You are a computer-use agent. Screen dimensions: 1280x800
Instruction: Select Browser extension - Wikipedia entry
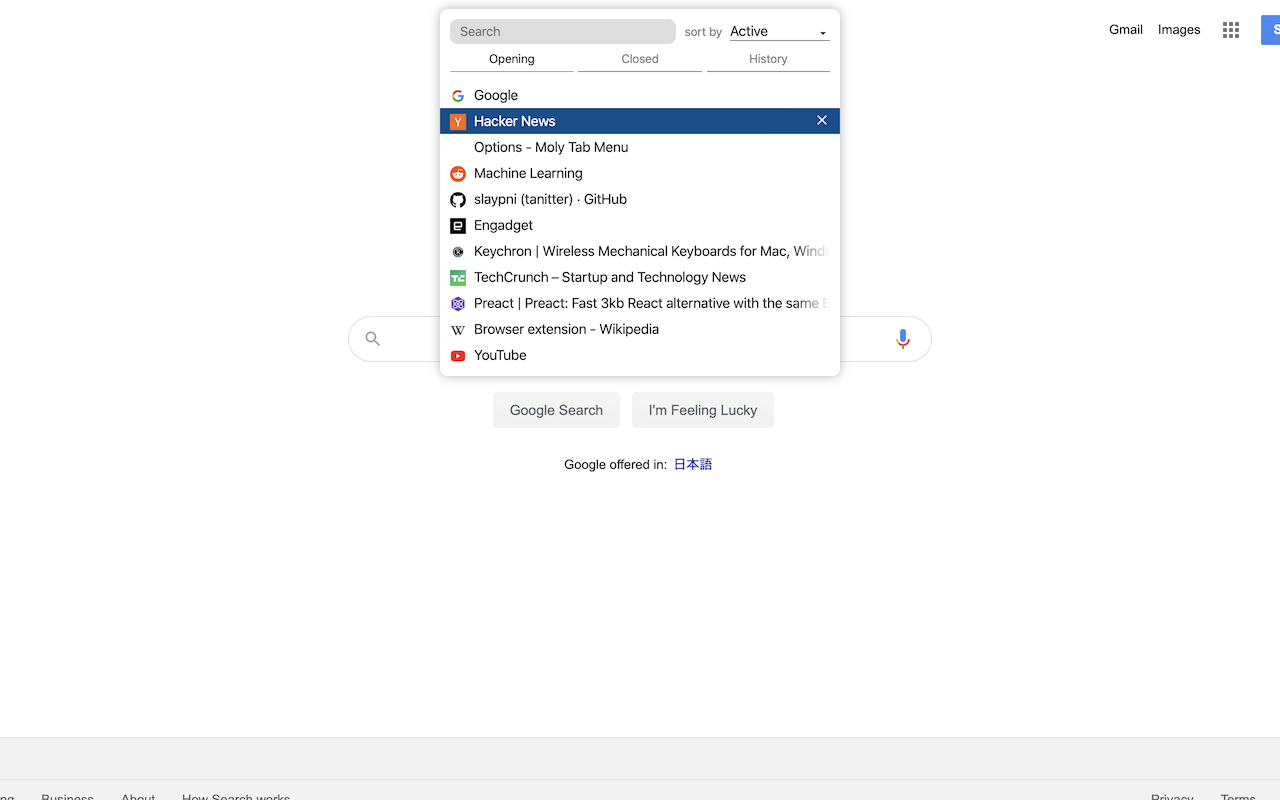(x=640, y=329)
